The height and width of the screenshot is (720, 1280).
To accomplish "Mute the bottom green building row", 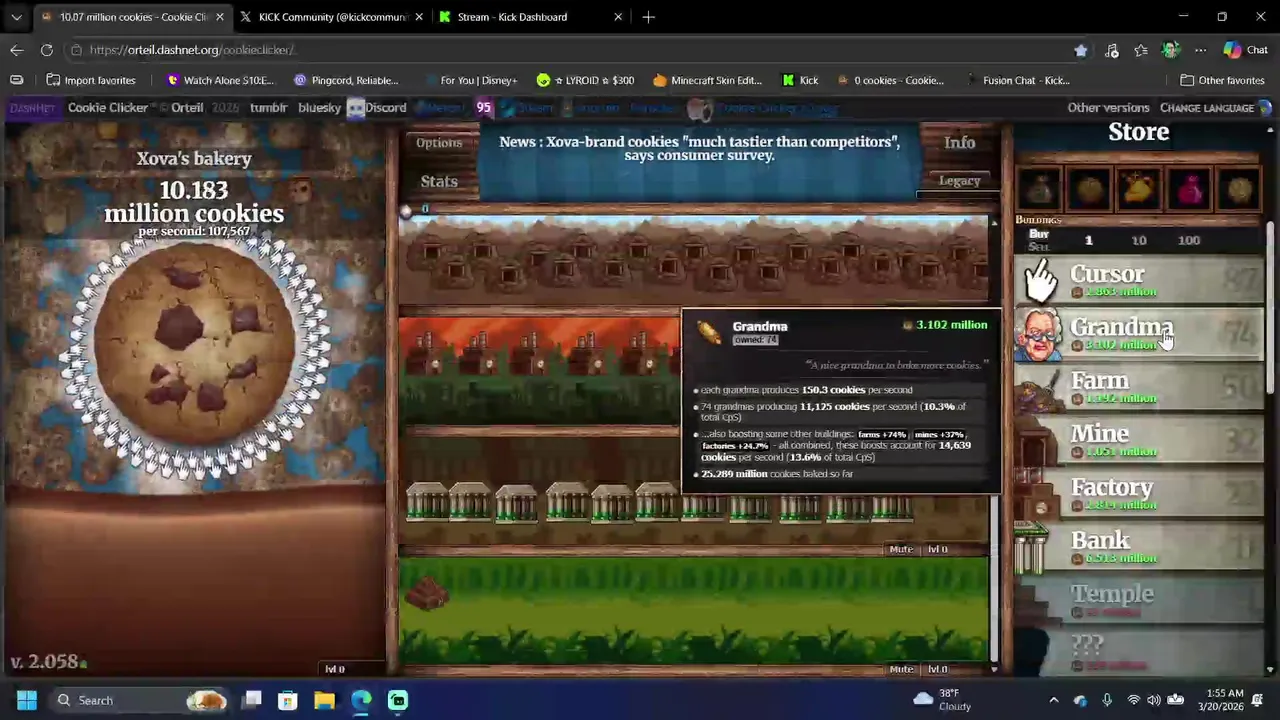I will coord(901,669).
